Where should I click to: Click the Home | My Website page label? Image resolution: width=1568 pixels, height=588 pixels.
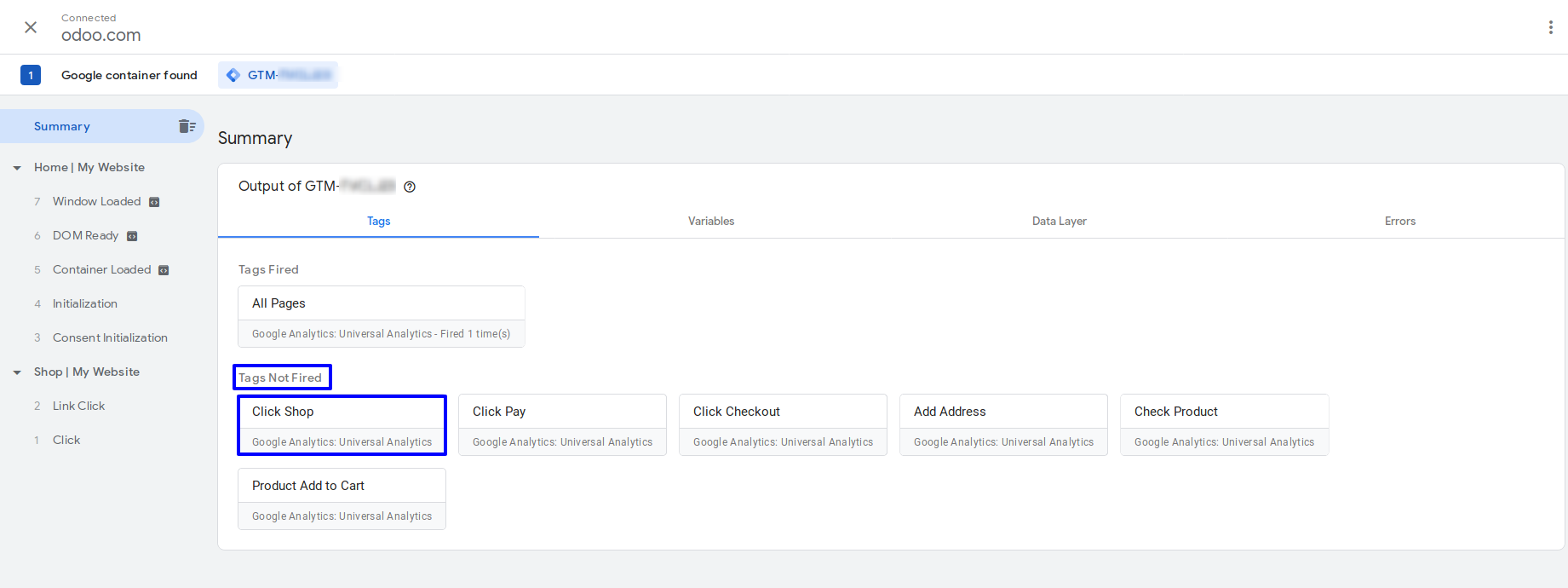(x=89, y=167)
